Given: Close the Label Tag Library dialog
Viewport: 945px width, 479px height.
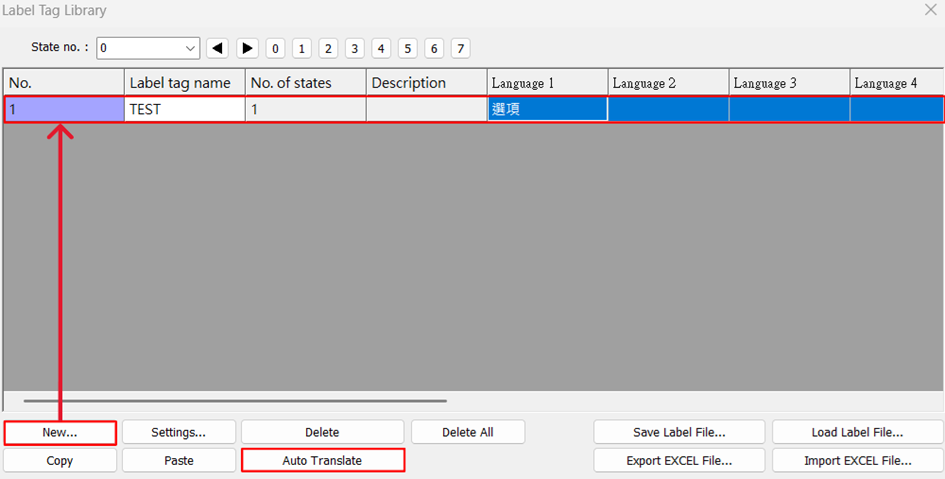Looking at the screenshot, I should pos(929,10).
